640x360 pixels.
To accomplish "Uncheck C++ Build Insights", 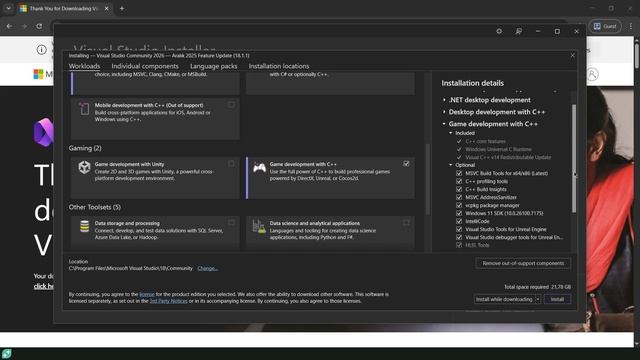I will tap(459, 189).
